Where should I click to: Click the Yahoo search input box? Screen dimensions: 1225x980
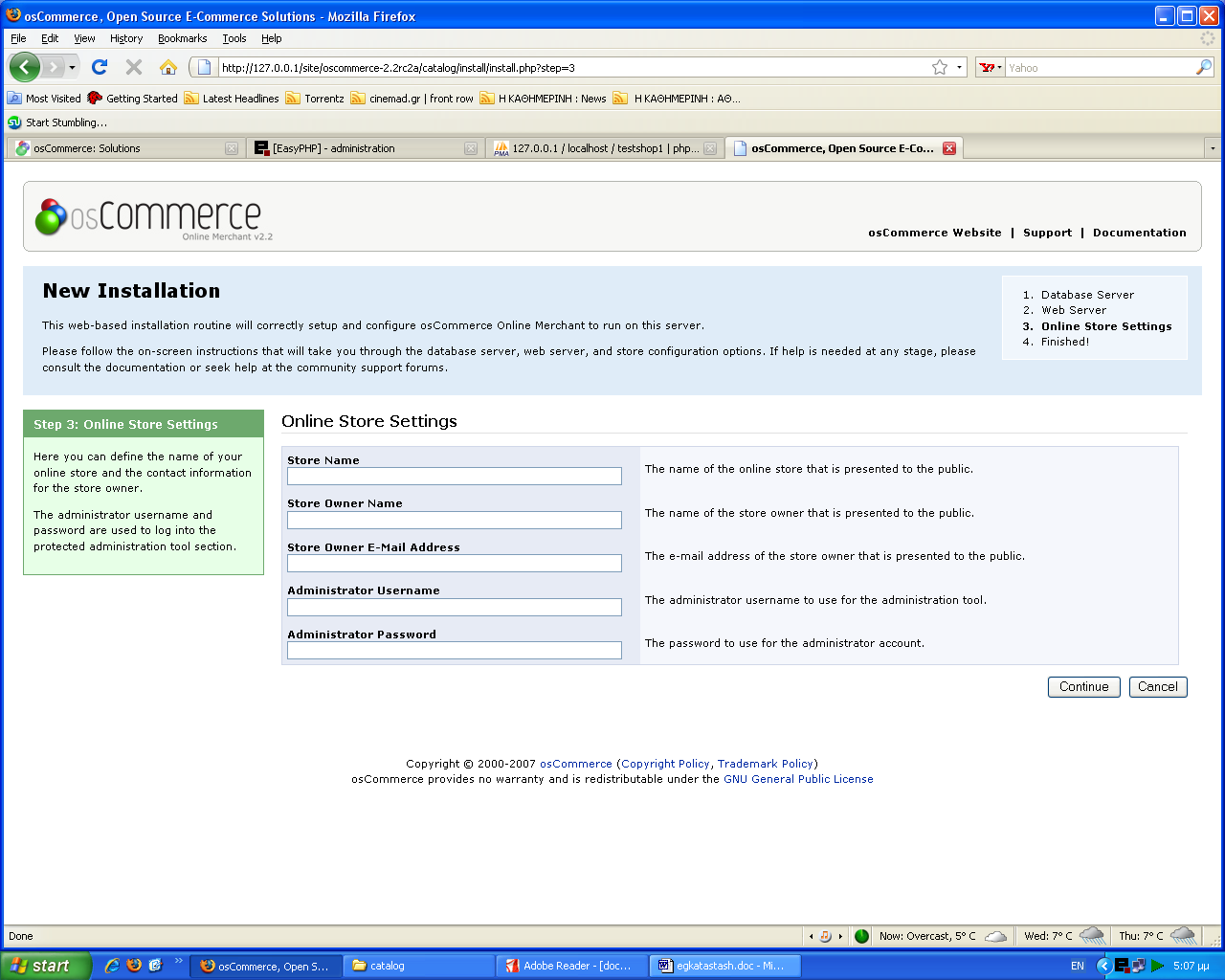[1099, 67]
